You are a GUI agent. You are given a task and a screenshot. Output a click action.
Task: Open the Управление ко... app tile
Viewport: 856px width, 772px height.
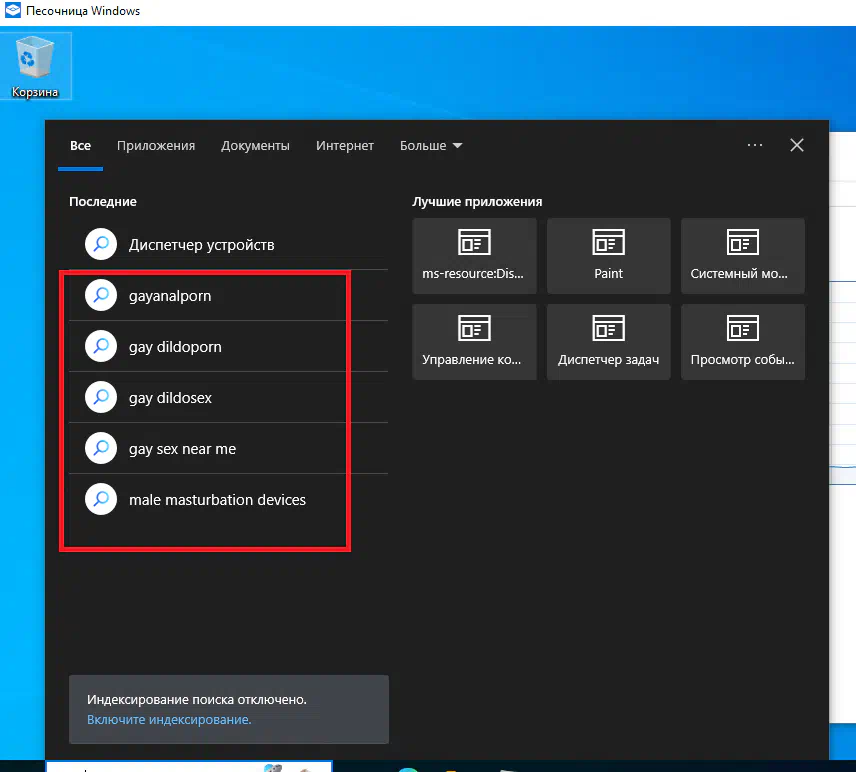tap(474, 342)
